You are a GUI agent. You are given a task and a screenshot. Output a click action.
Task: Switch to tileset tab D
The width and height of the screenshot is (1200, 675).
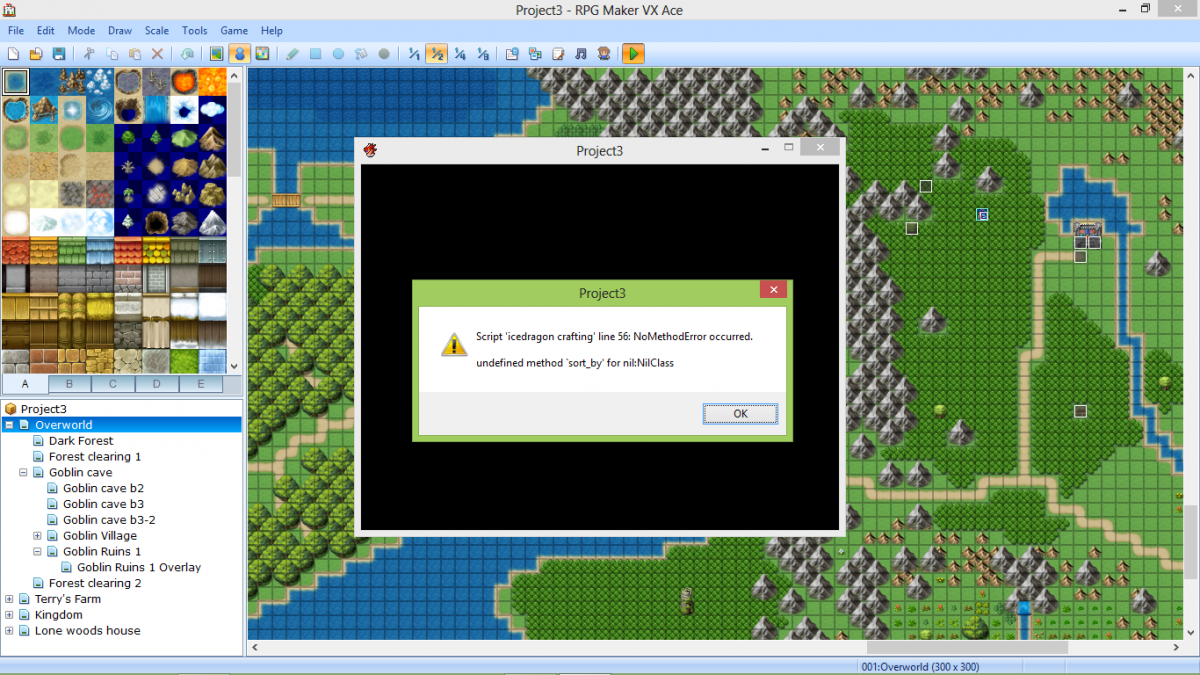coord(157,384)
